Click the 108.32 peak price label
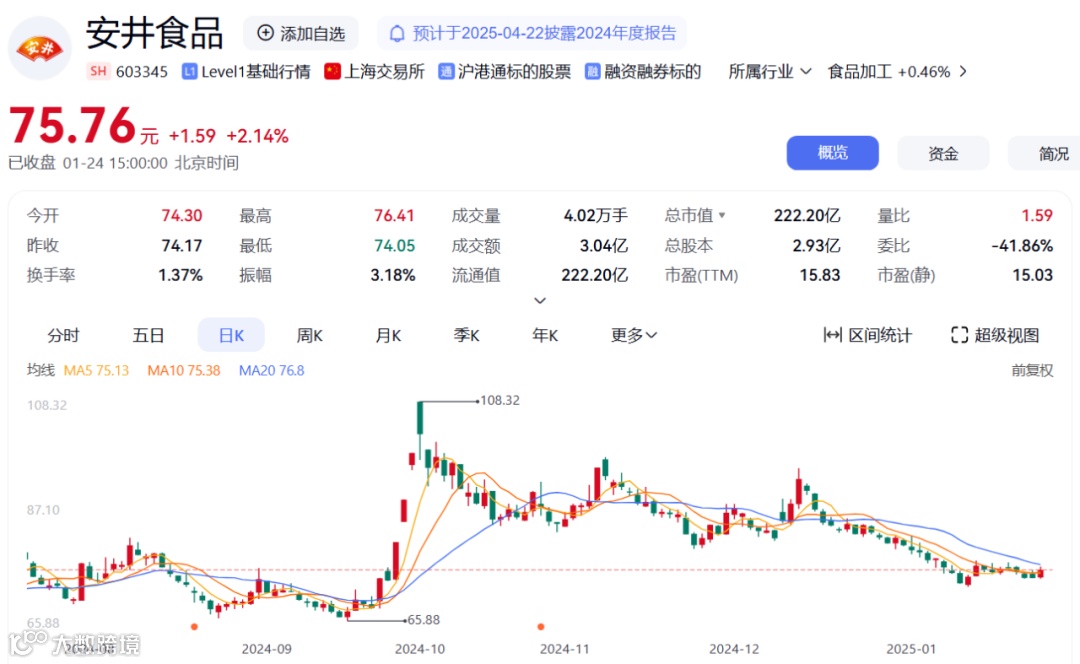Screen dimensions: 1080x664 500,400
